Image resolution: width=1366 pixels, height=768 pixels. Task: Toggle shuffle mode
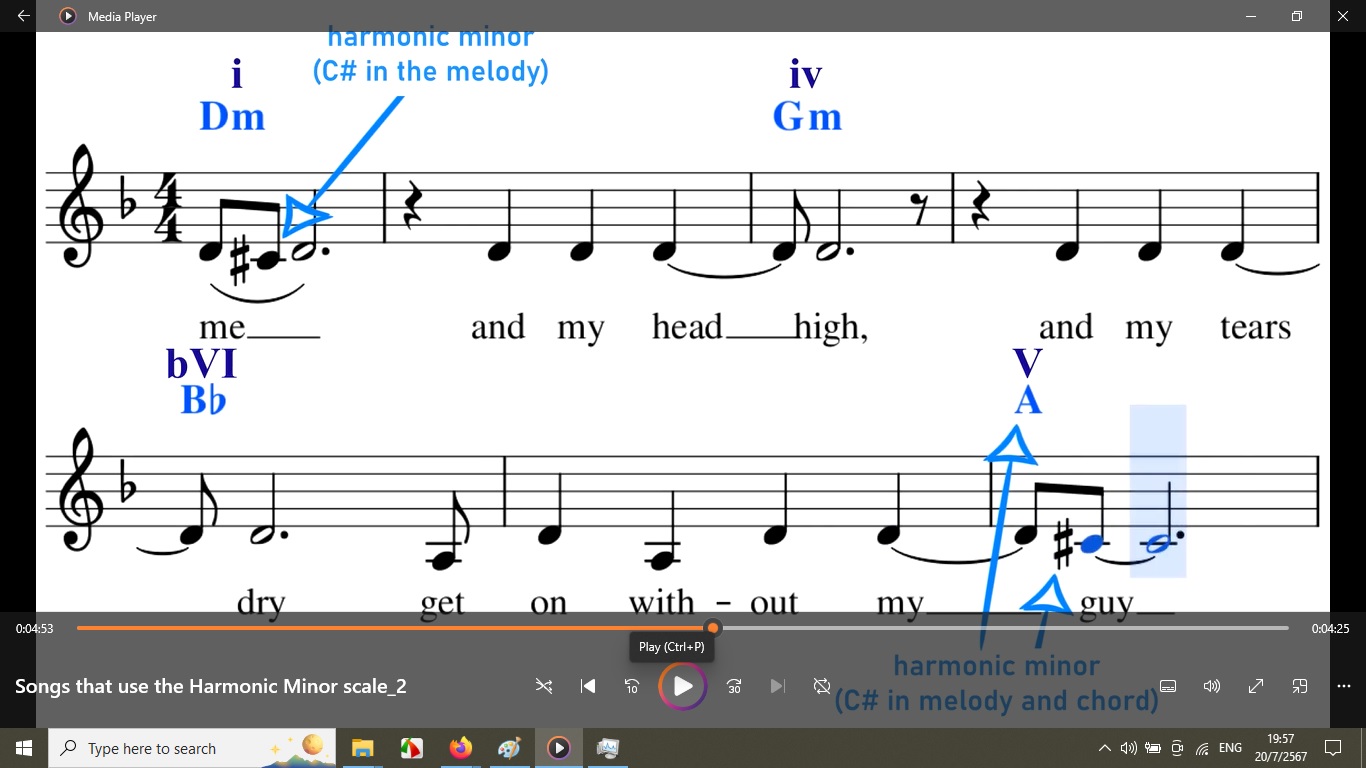pyautogui.click(x=544, y=686)
